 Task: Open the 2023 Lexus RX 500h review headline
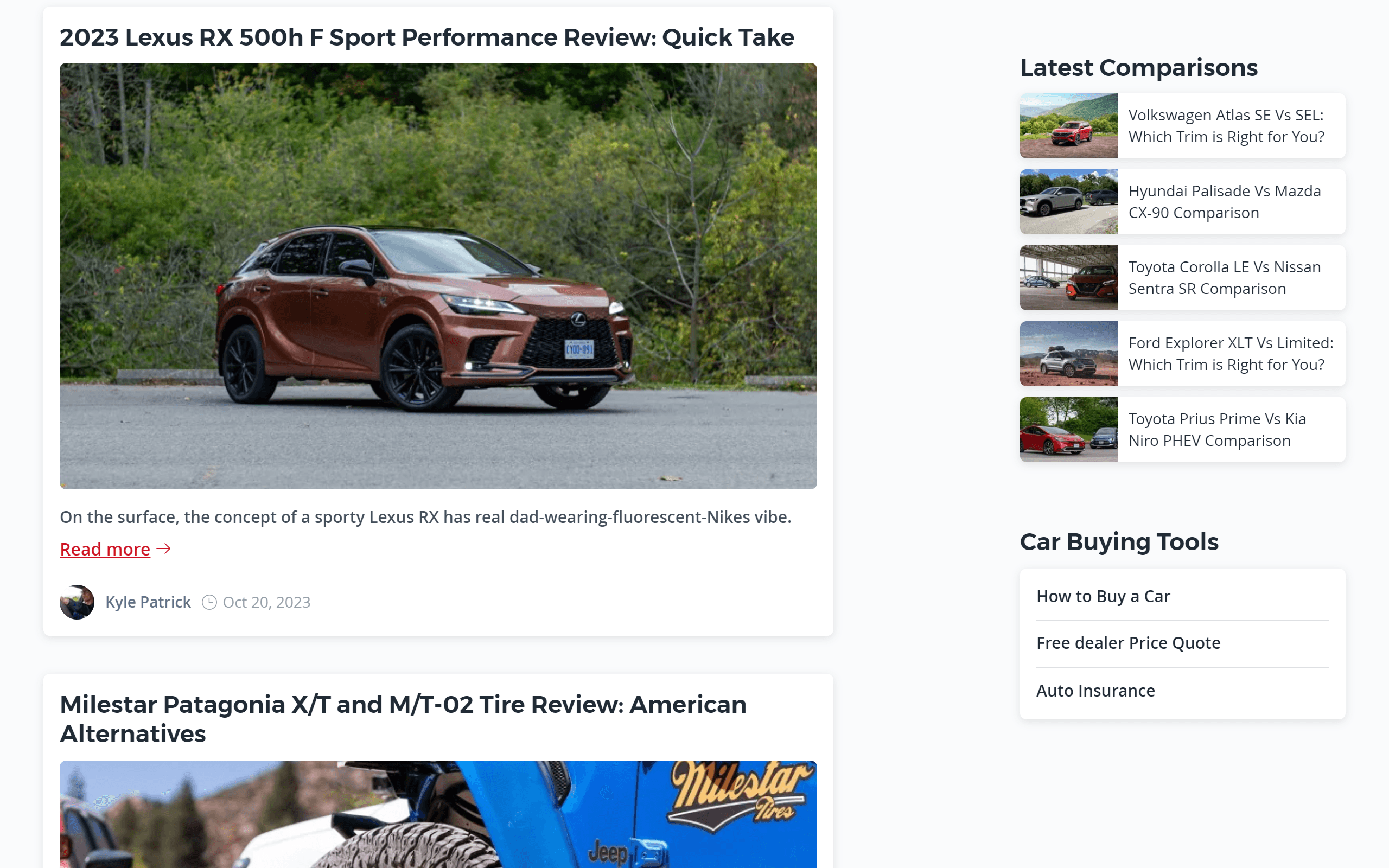click(x=427, y=37)
